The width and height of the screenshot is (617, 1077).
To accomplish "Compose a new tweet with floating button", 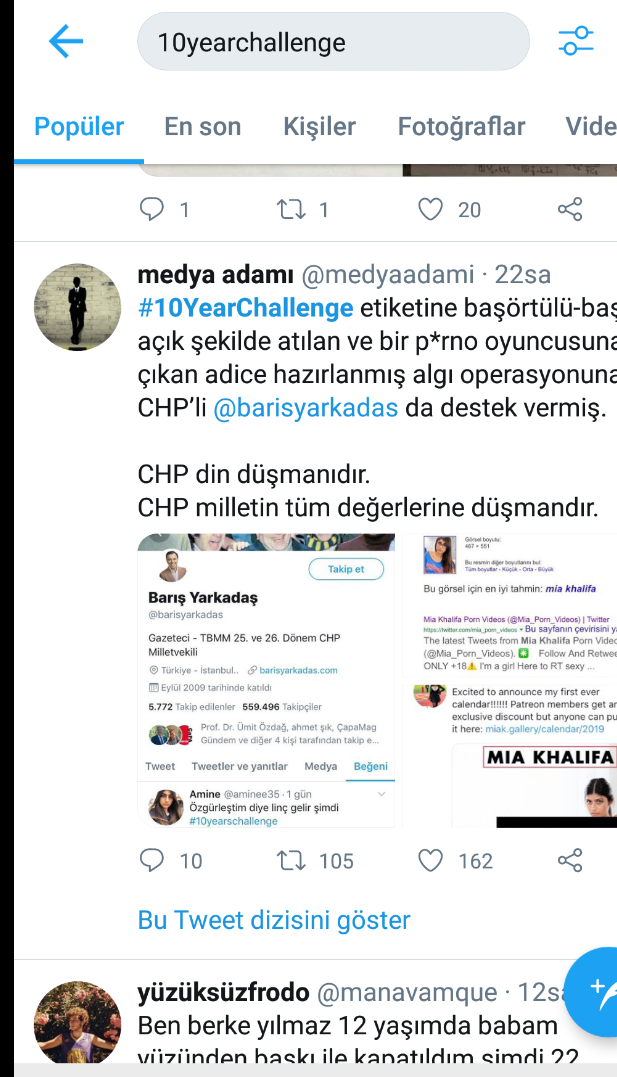I will tap(592, 991).
